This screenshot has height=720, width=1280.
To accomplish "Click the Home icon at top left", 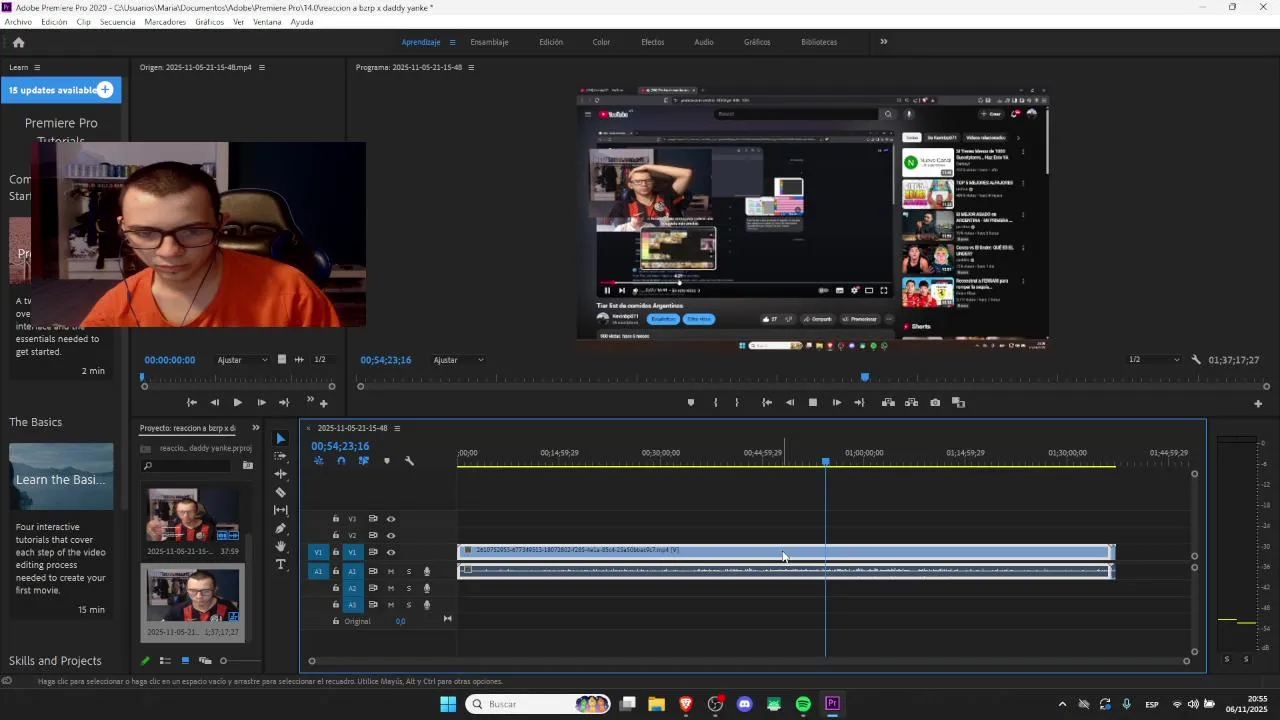I will (x=18, y=42).
